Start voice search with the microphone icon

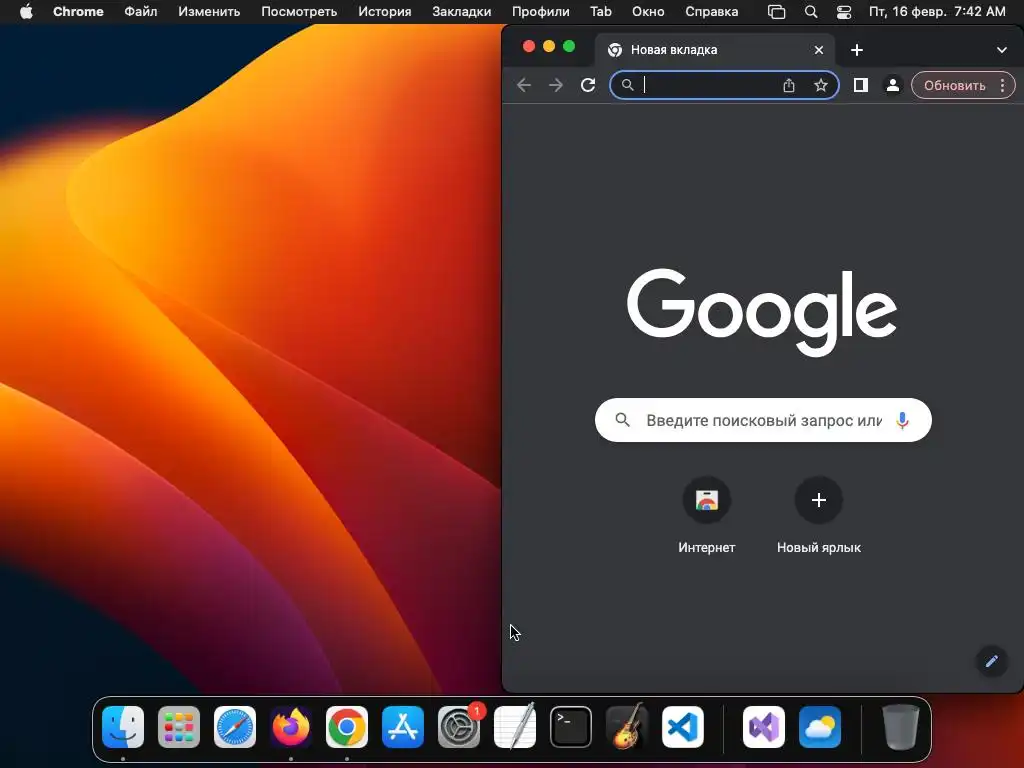pyautogui.click(x=903, y=420)
